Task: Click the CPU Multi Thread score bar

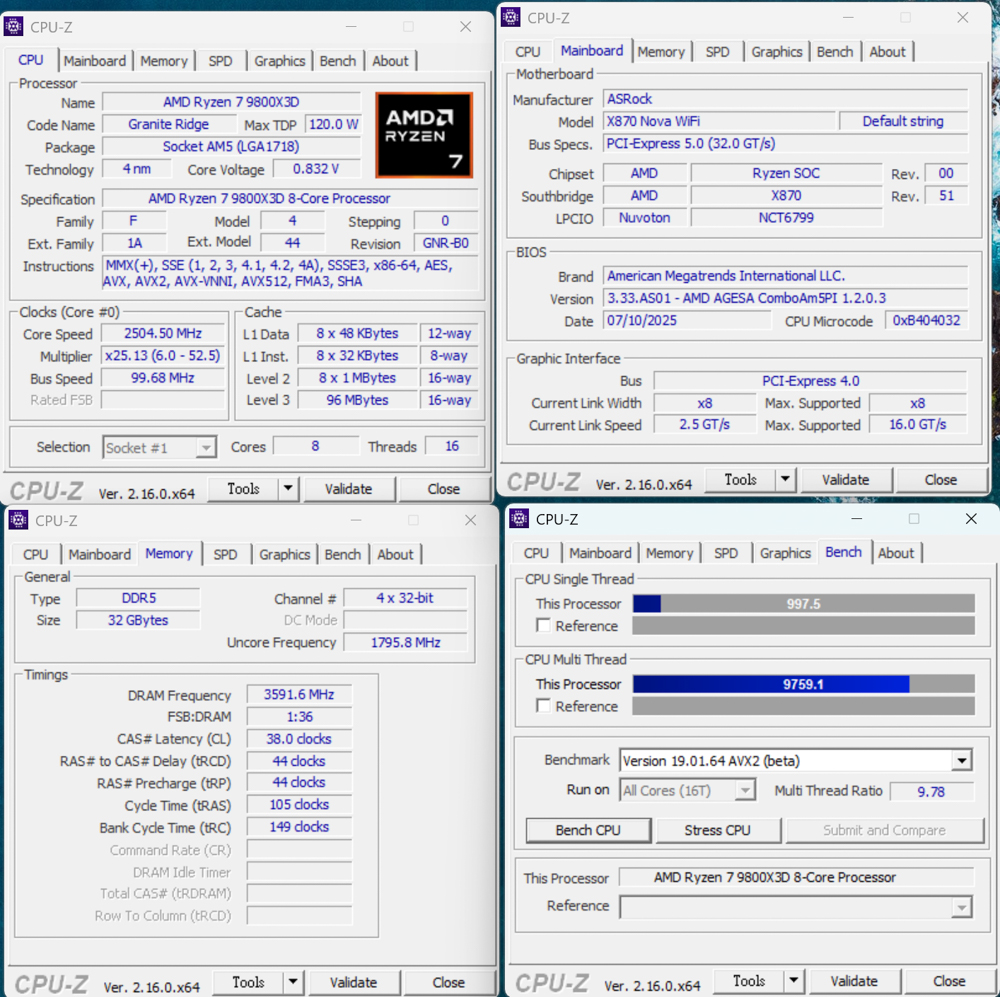Action: (803, 684)
